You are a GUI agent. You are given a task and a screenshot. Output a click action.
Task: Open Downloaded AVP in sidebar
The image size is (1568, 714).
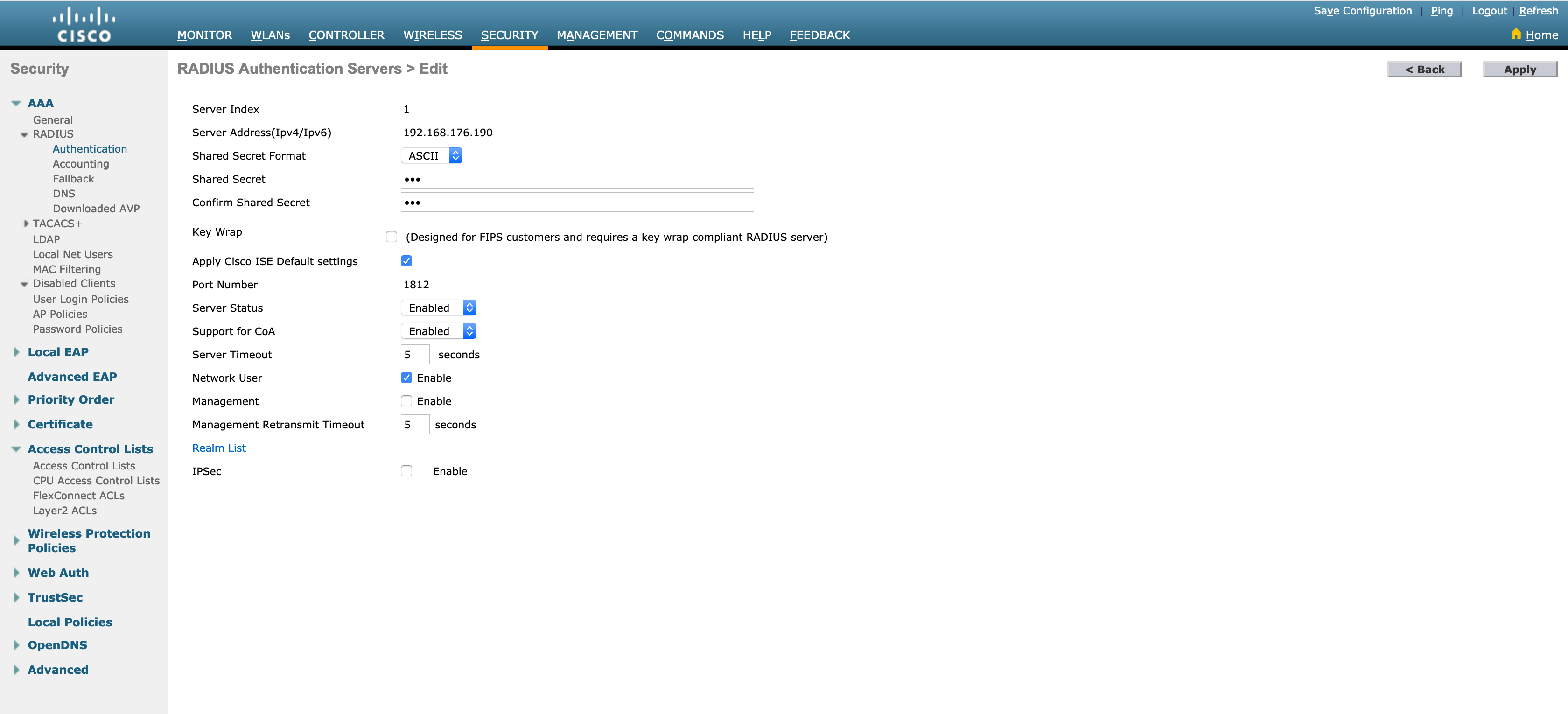point(96,209)
